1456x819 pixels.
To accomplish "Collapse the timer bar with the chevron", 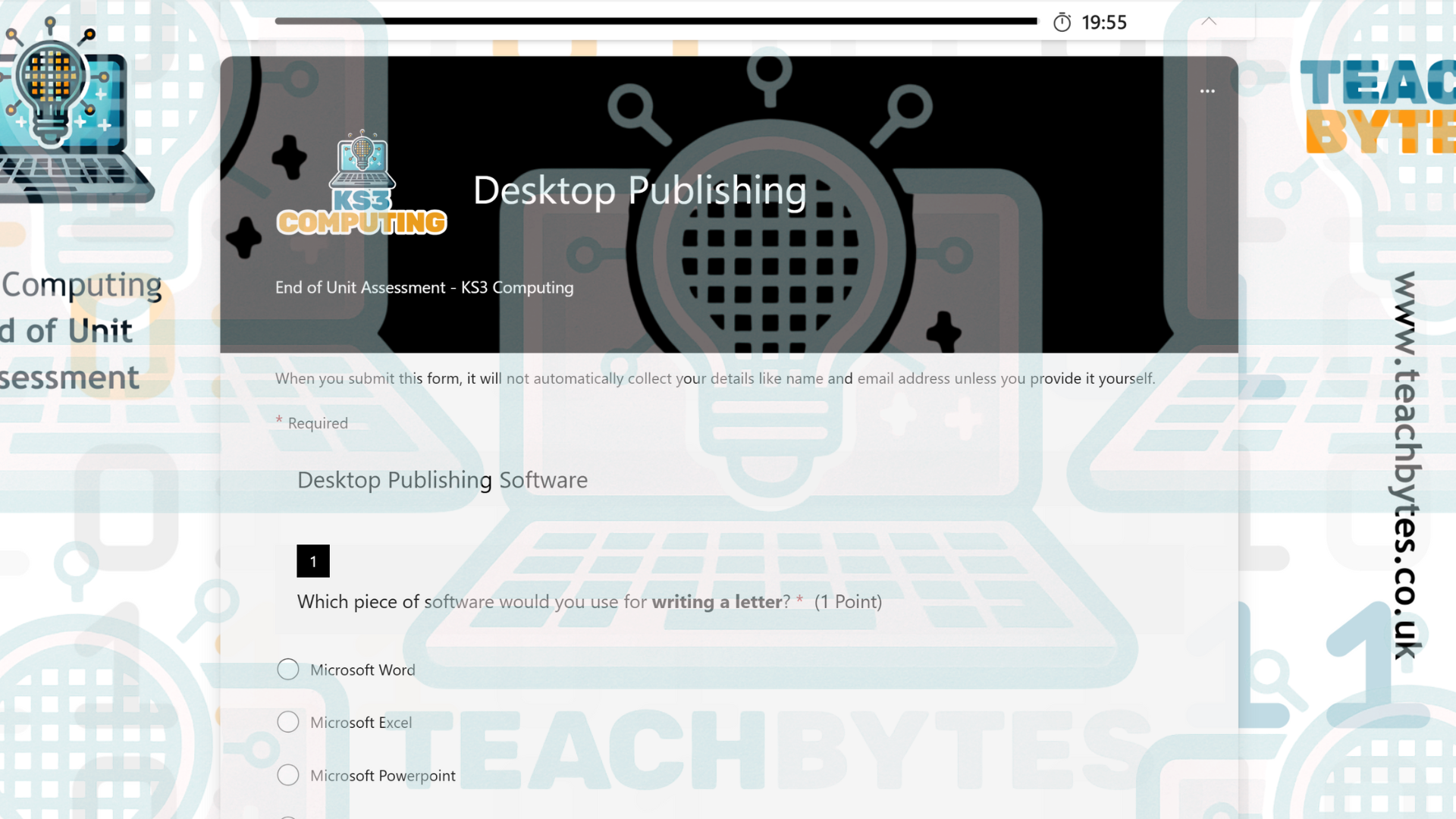I will pyautogui.click(x=1209, y=22).
